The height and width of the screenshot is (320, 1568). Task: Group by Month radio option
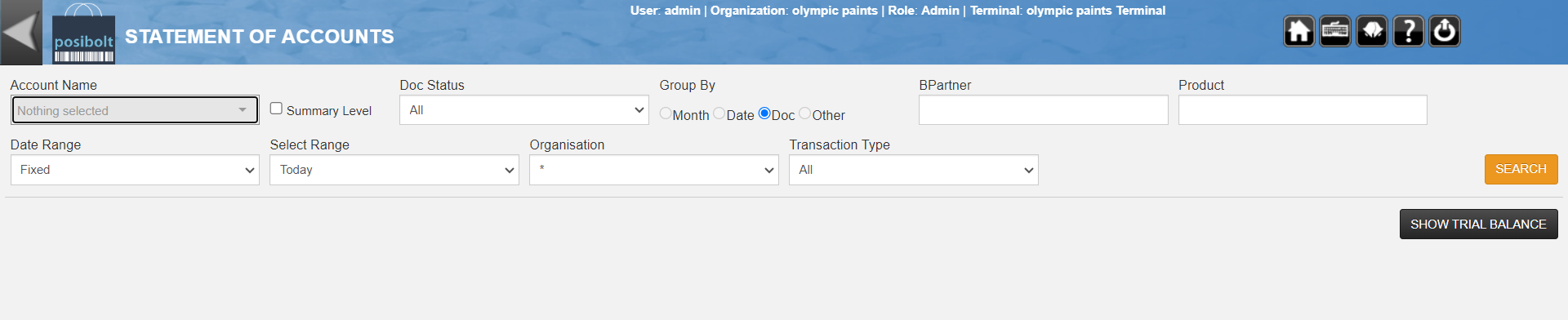[x=666, y=113]
